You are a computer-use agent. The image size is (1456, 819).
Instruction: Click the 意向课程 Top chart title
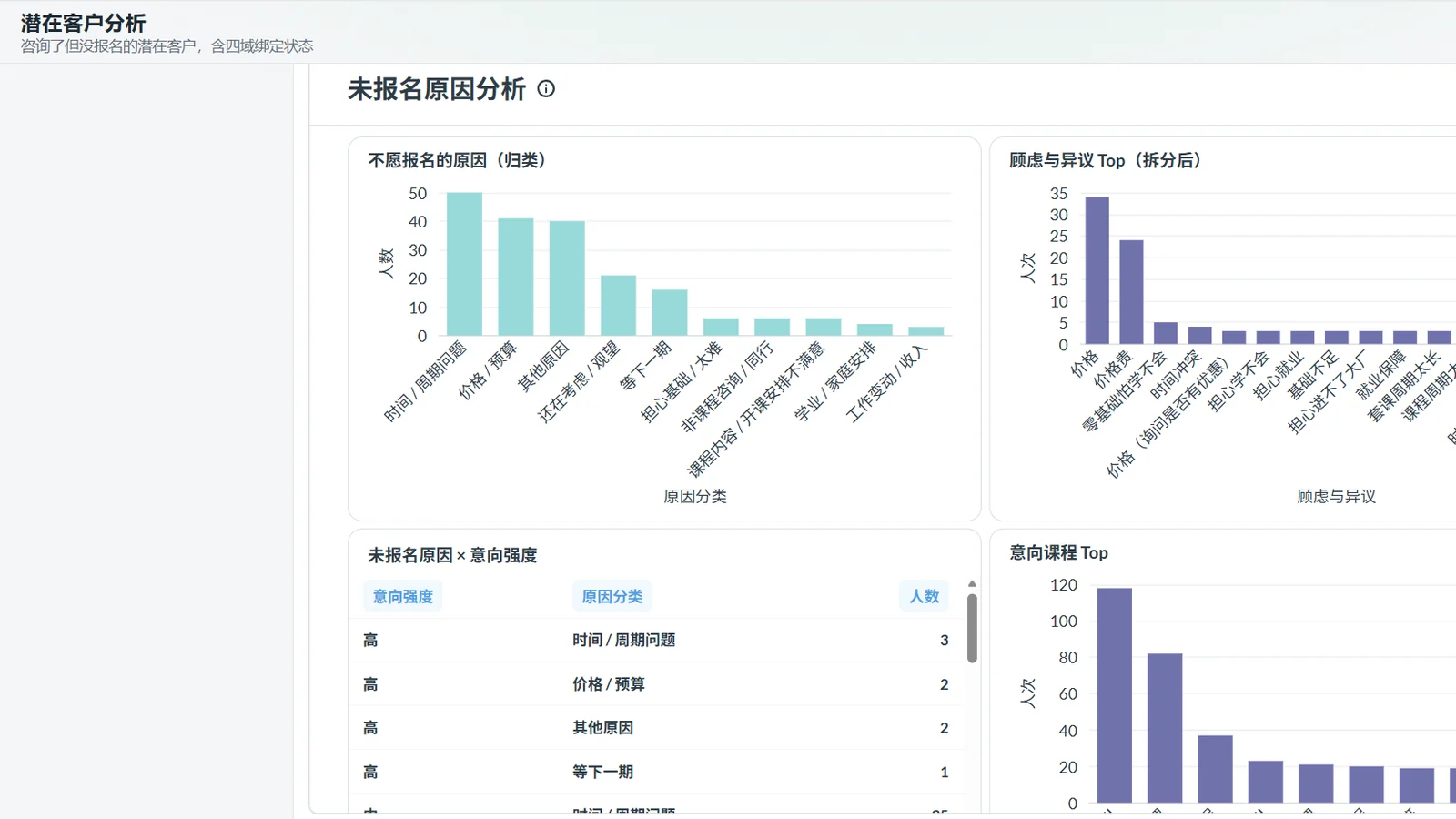1058,552
